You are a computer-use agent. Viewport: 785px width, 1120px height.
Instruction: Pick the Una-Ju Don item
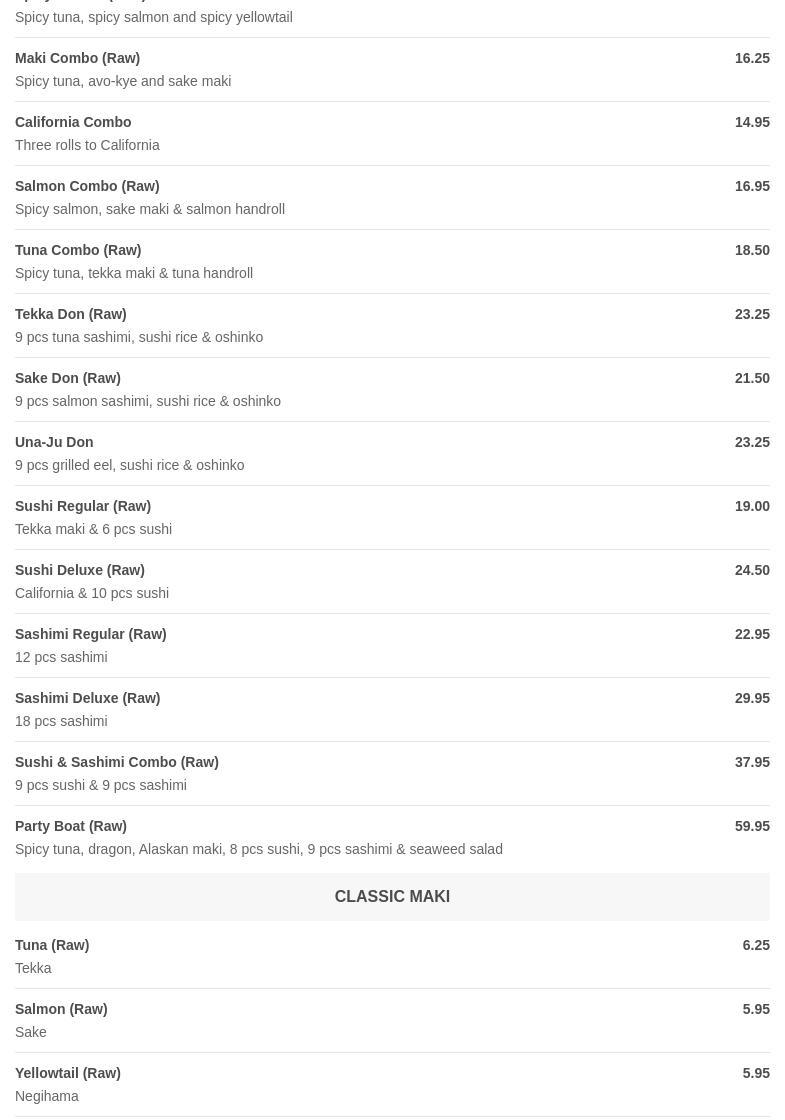[392, 454]
